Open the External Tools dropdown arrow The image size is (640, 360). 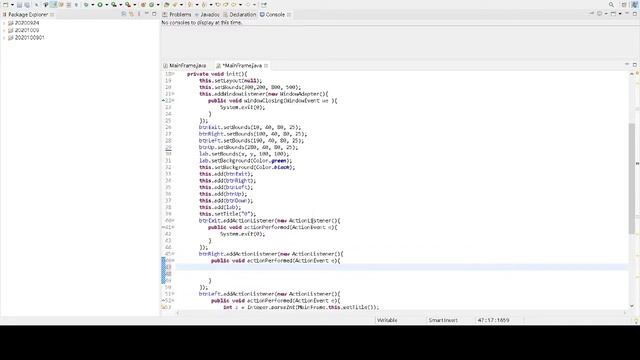pyautogui.click(x=135, y=5)
